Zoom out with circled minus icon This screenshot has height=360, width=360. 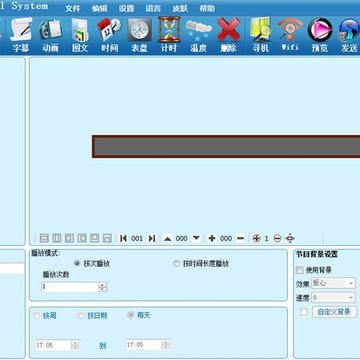coord(277,238)
